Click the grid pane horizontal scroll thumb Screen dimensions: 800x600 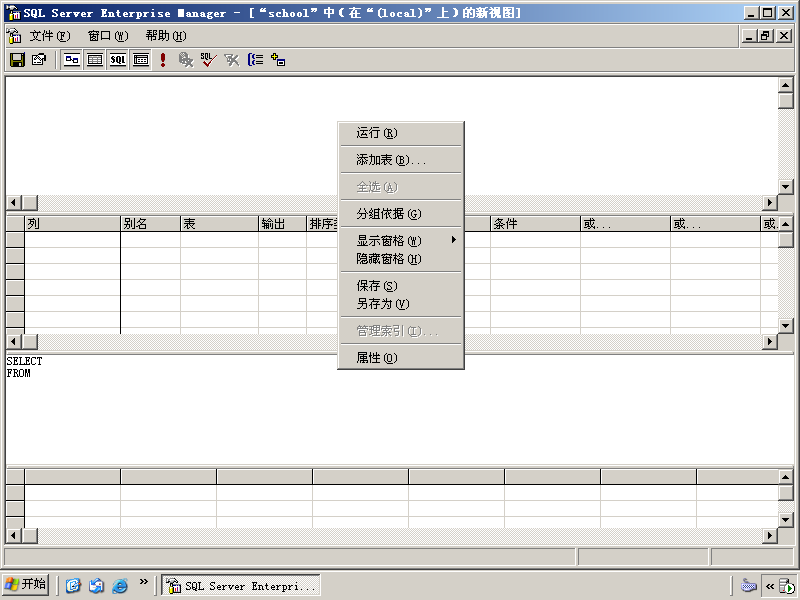point(29,342)
